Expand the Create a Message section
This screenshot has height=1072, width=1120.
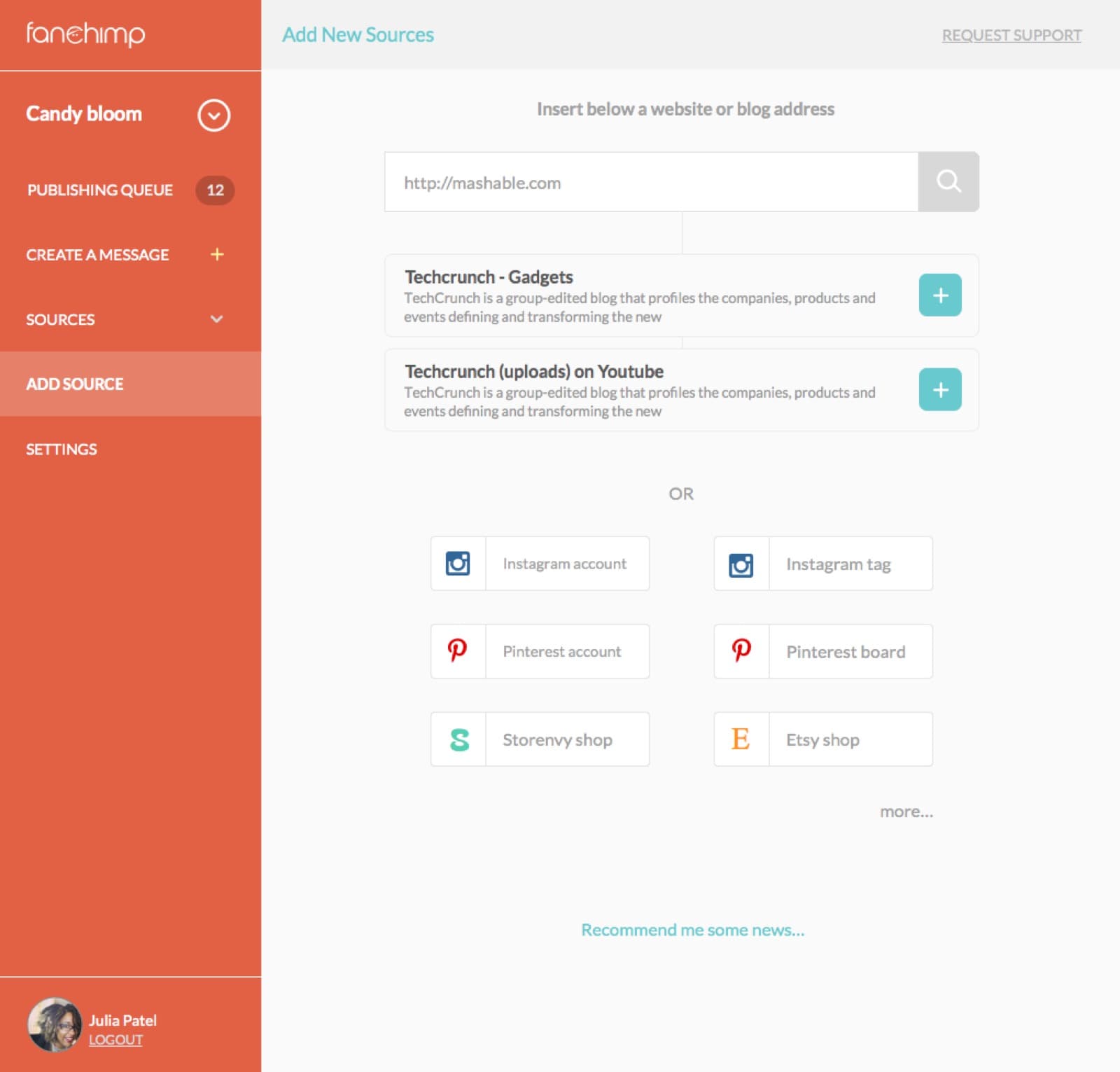click(x=217, y=255)
